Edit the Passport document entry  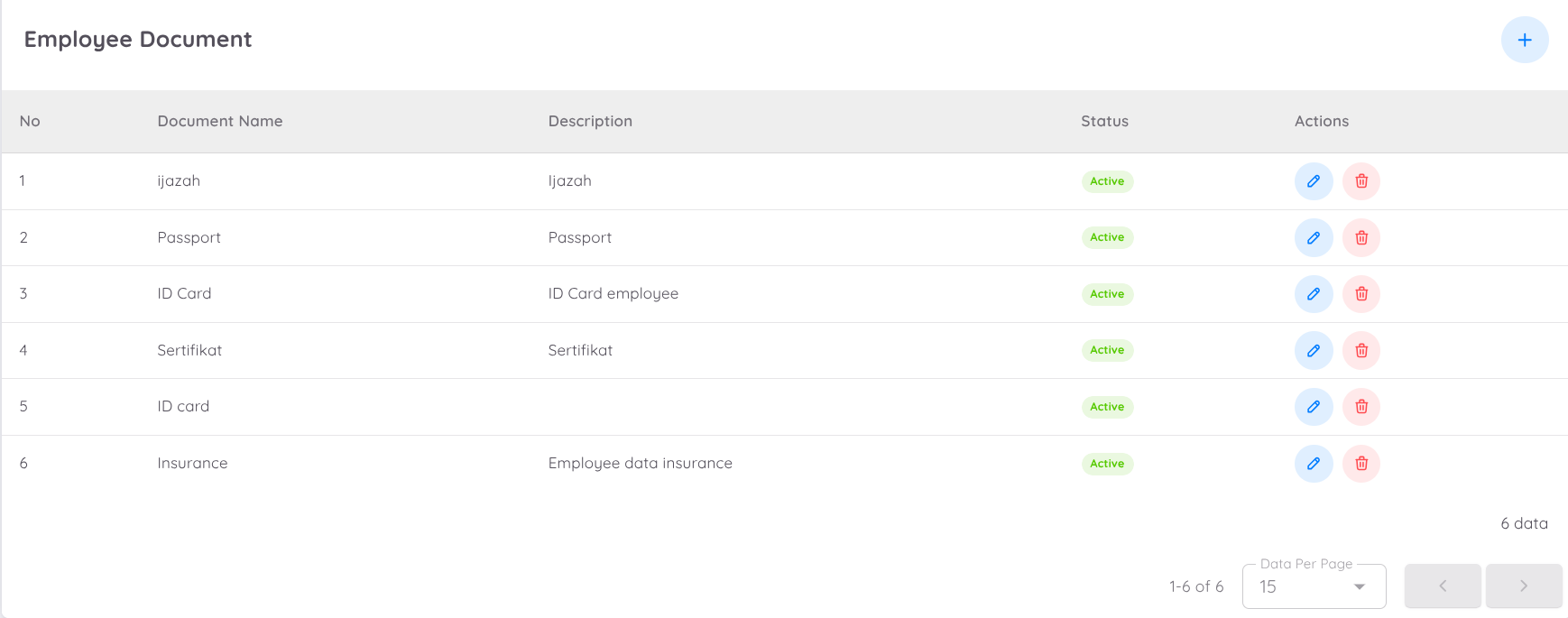(1313, 238)
